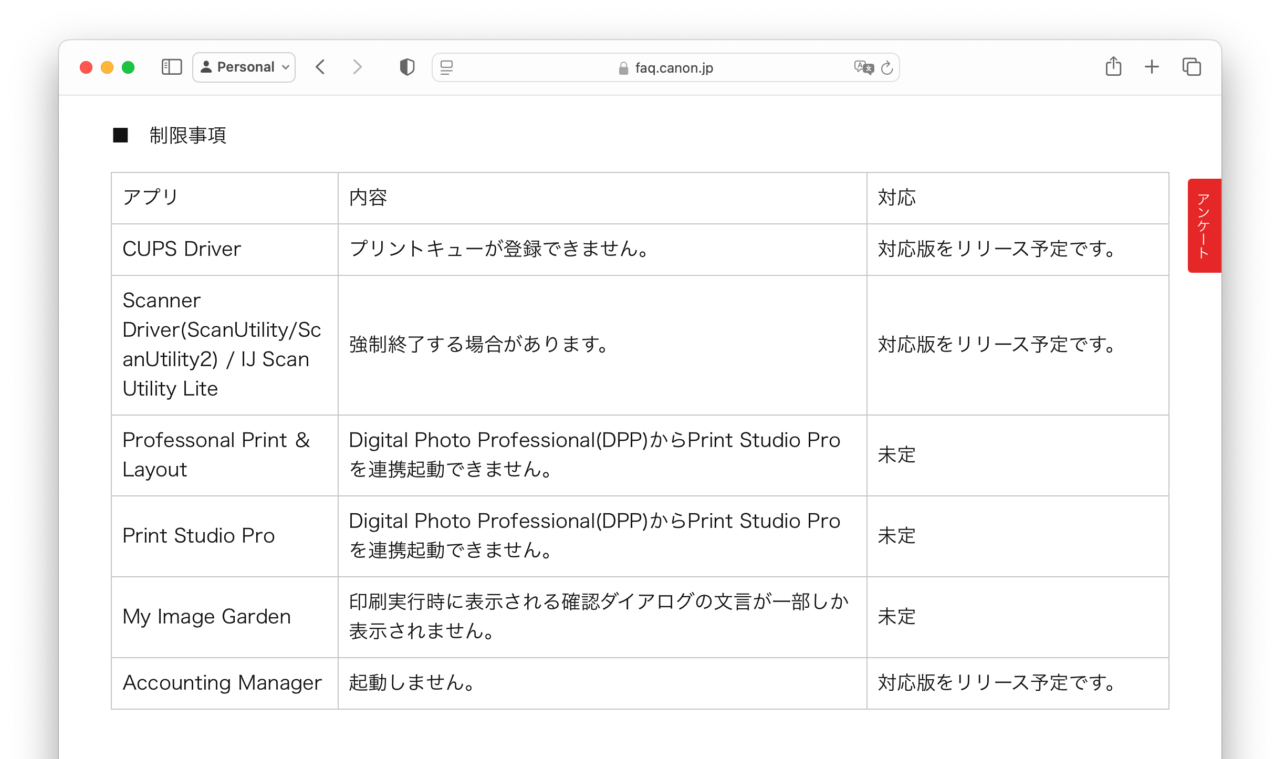Click the 起動しません text
The image size is (1280, 759).
(412, 683)
